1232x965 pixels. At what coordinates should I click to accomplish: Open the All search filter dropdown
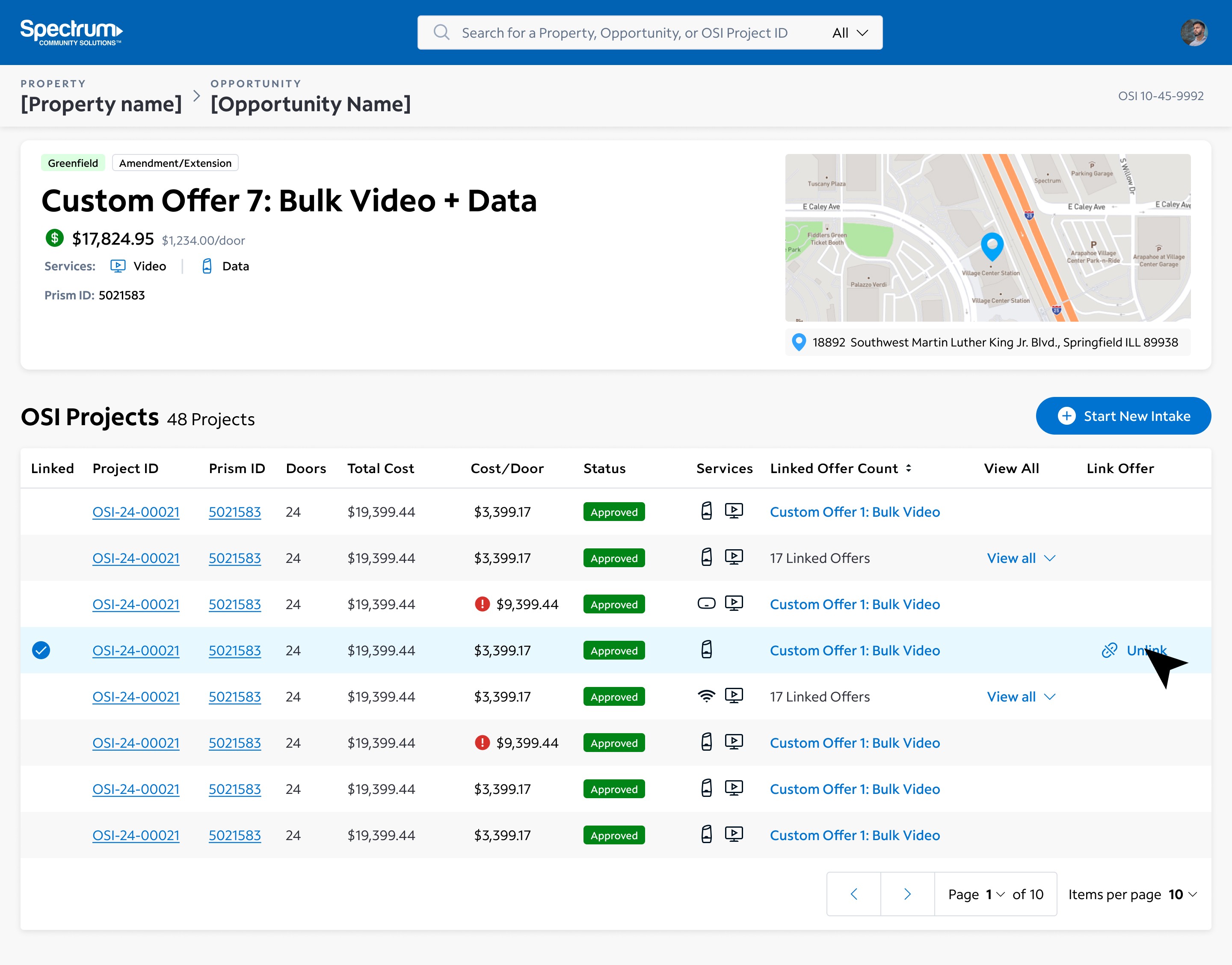[850, 33]
